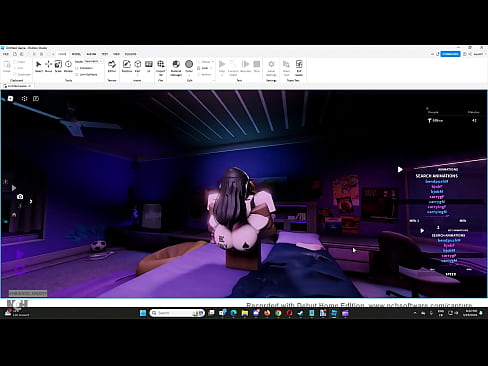Open the Toolbox panel
The image size is (488, 366).
126,66
